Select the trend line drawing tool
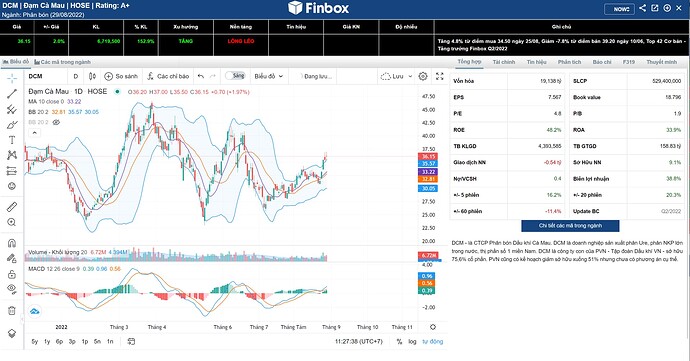 (12, 93)
